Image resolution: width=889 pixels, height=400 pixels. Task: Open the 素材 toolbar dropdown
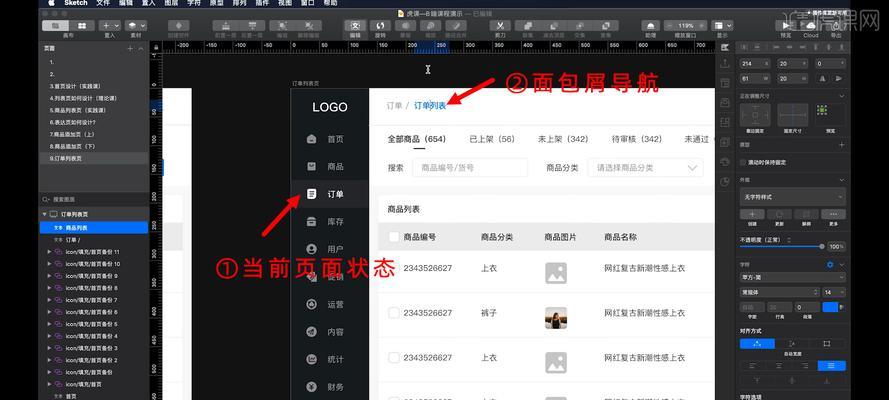point(136,25)
